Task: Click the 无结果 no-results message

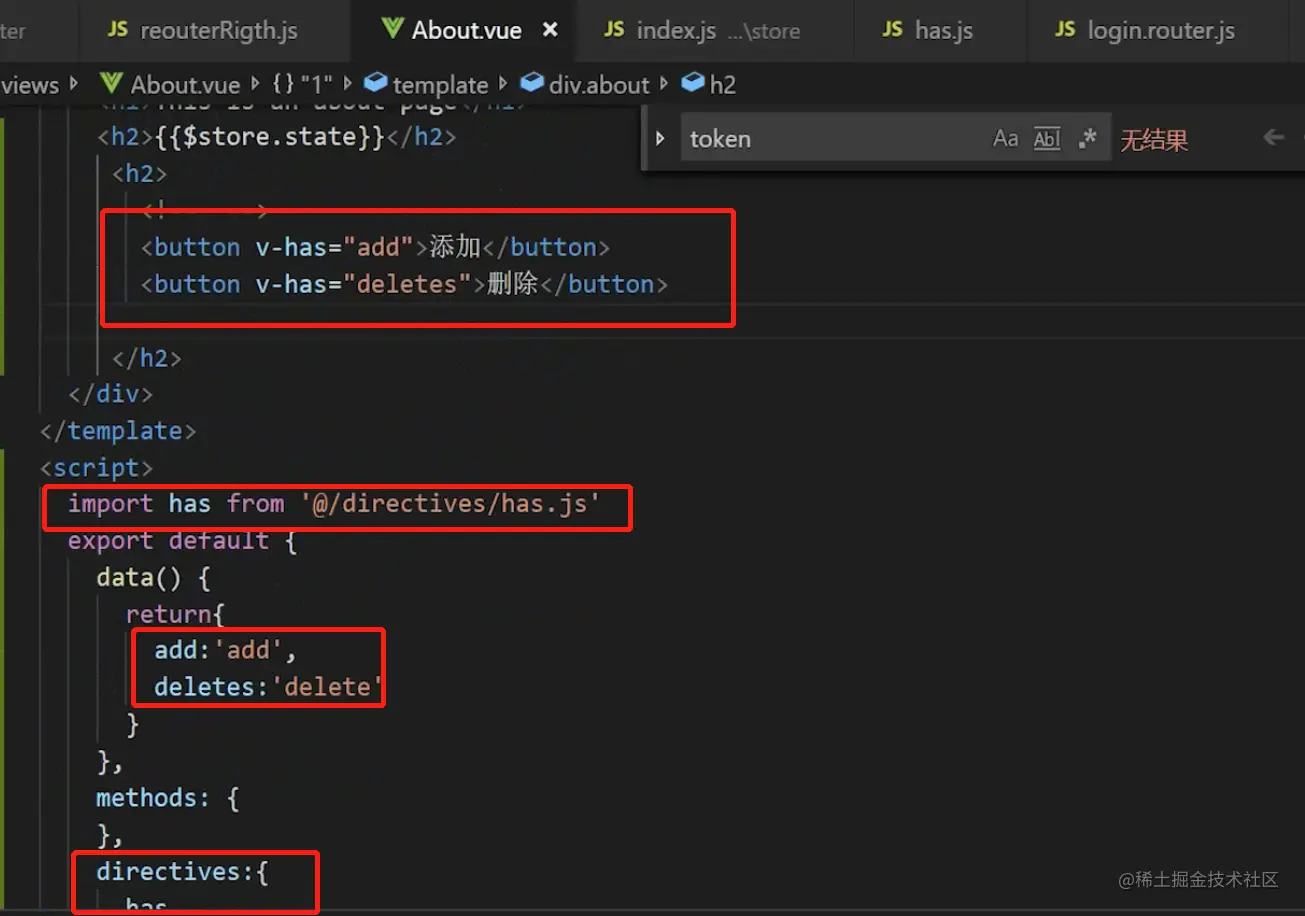Action: [1154, 140]
